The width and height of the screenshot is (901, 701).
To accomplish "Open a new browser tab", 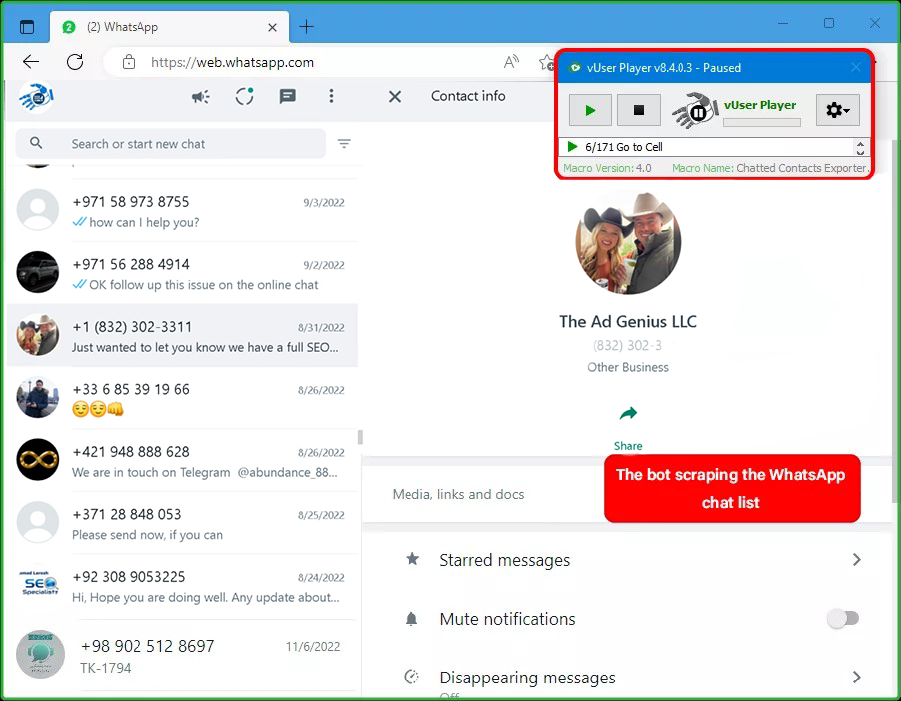I will 306,26.
